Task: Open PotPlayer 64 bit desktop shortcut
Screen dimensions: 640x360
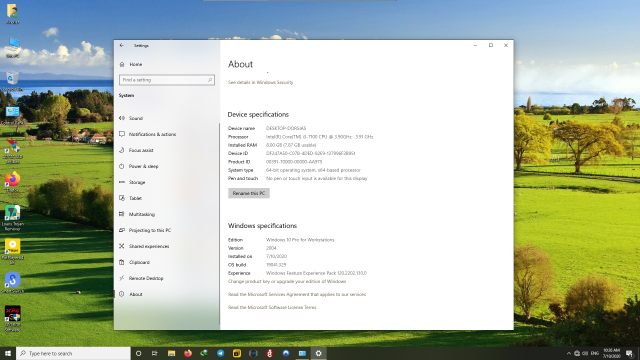Action: point(12,251)
